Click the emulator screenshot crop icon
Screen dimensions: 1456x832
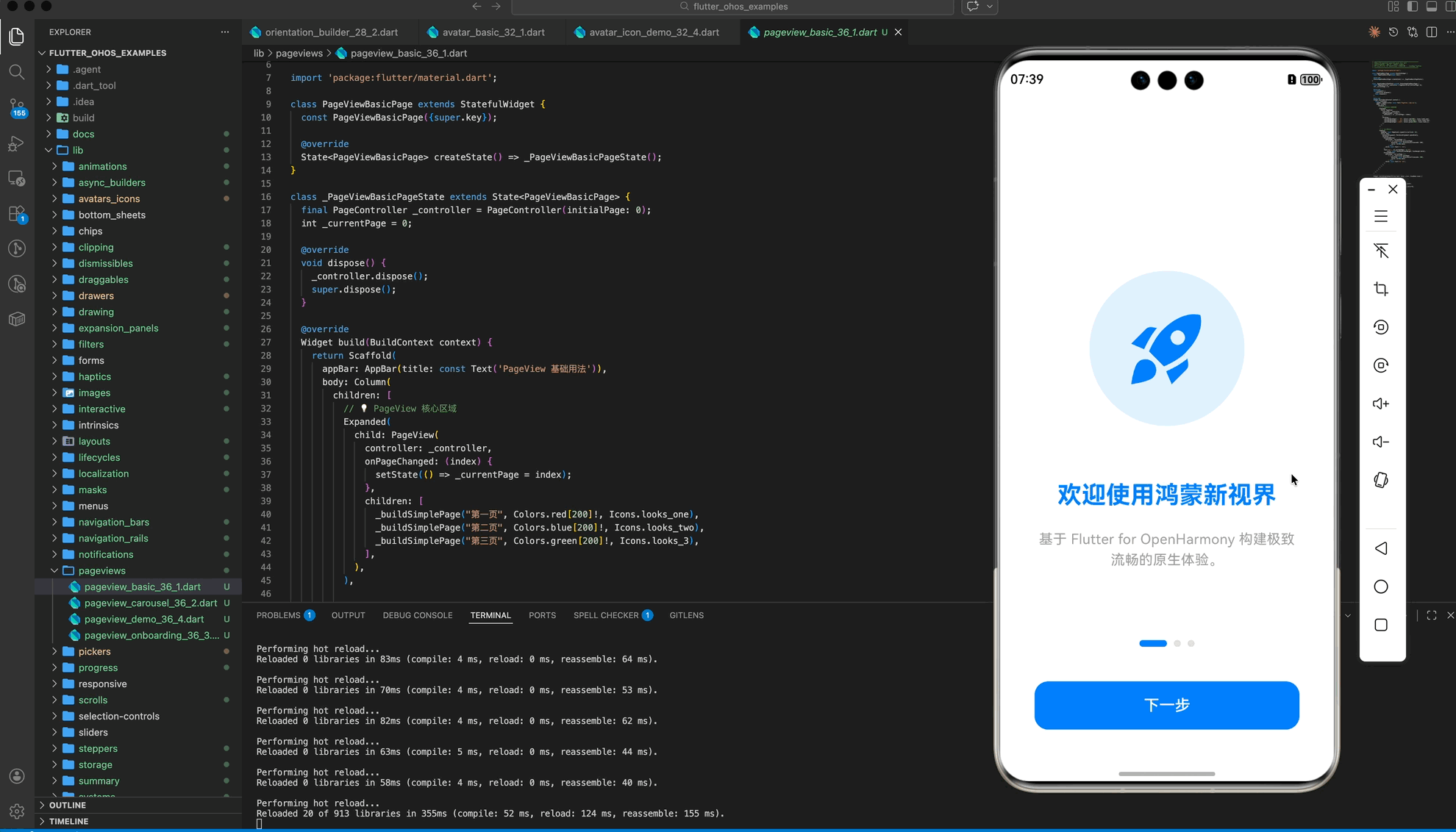coord(1380,289)
